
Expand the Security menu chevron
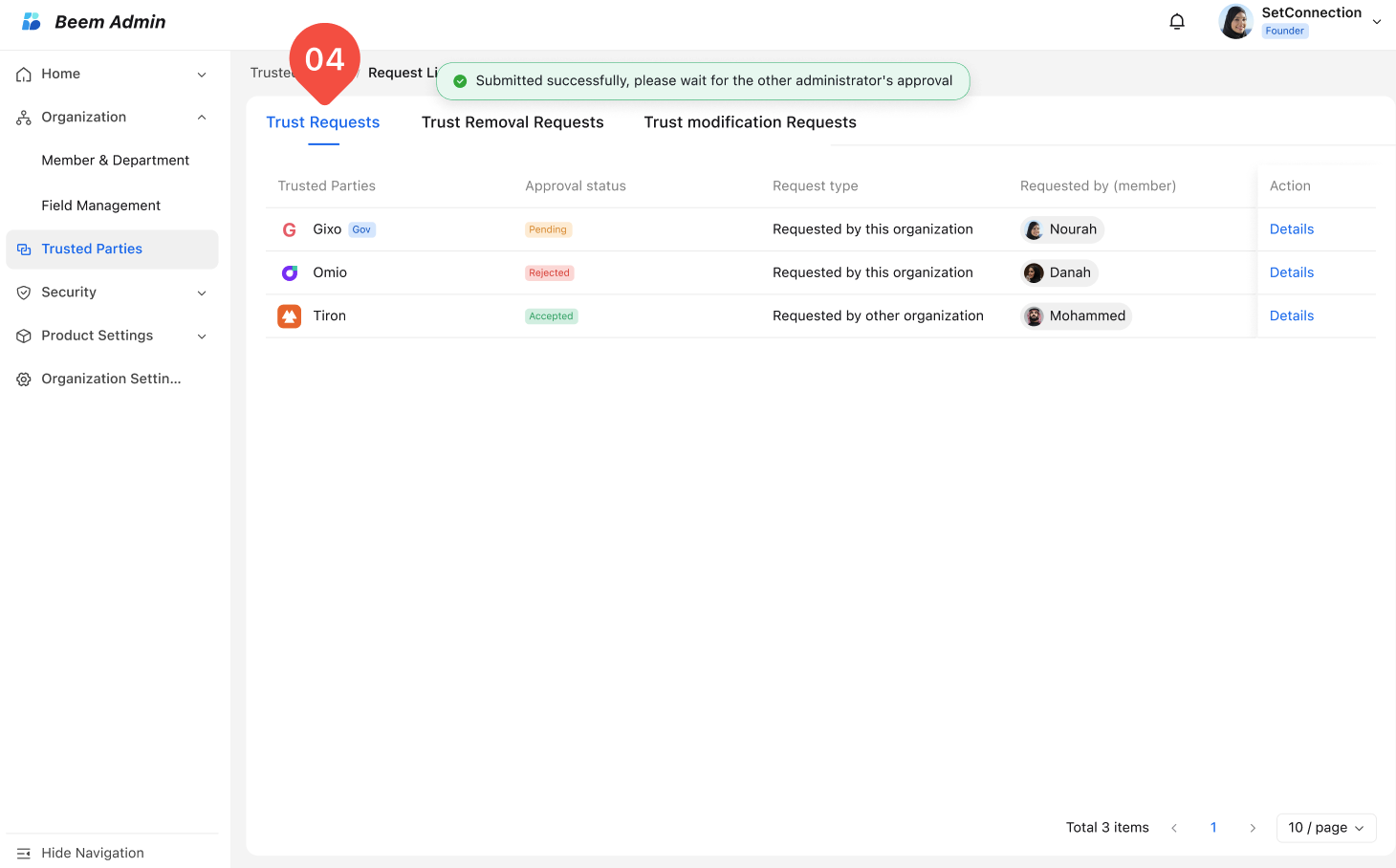[x=202, y=293]
